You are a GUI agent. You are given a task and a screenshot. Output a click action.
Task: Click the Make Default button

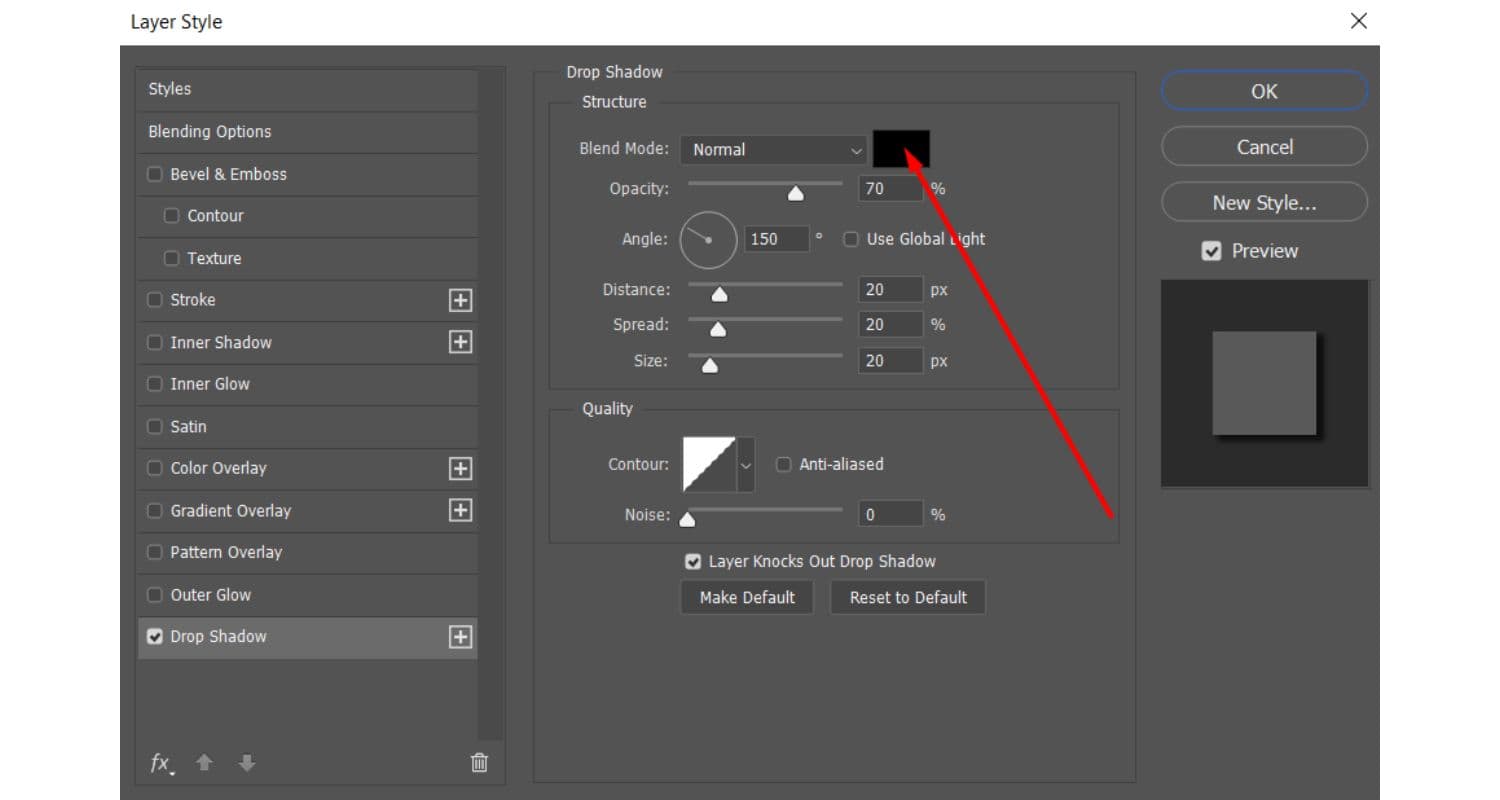(747, 598)
